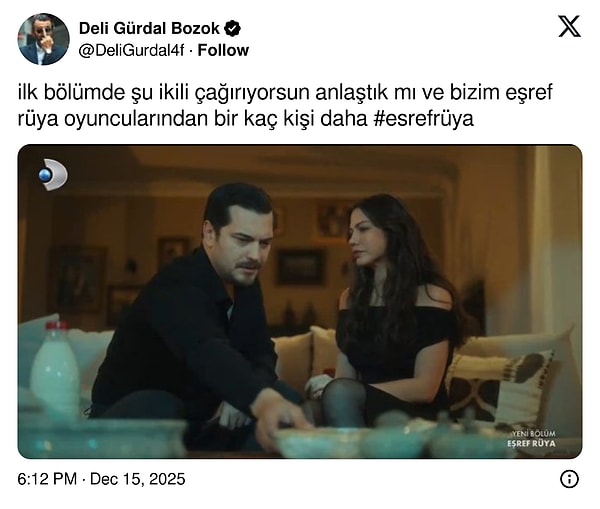
Task: Open Deli Gürdal Bozok's profile avatar
Action: click(x=44, y=39)
